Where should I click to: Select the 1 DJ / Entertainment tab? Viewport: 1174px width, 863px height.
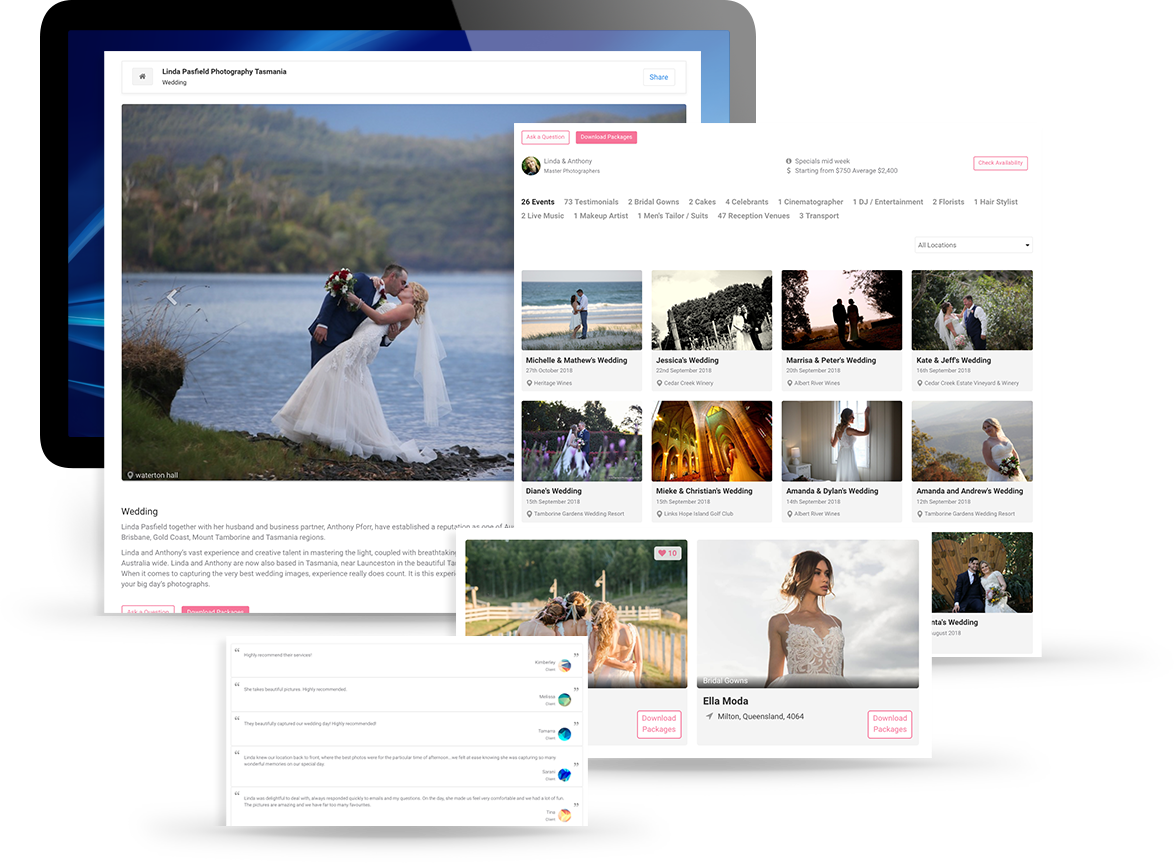click(888, 202)
